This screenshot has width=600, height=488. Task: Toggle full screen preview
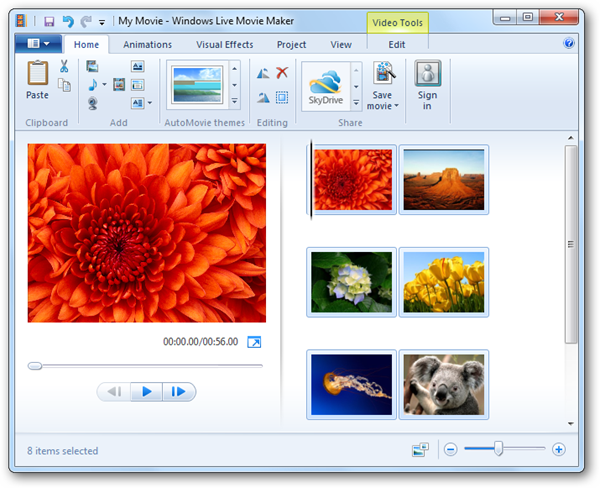pyautogui.click(x=254, y=342)
